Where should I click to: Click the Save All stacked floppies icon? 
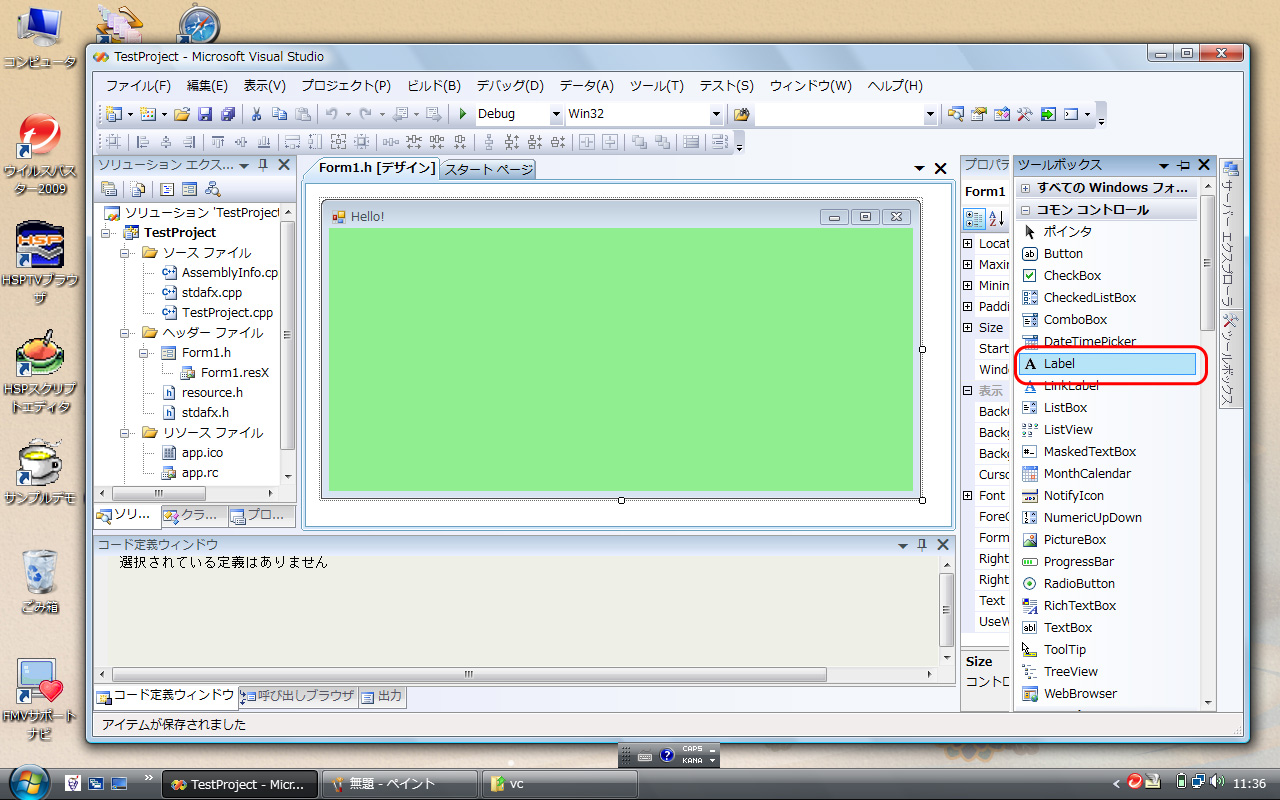pyautogui.click(x=228, y=114)
